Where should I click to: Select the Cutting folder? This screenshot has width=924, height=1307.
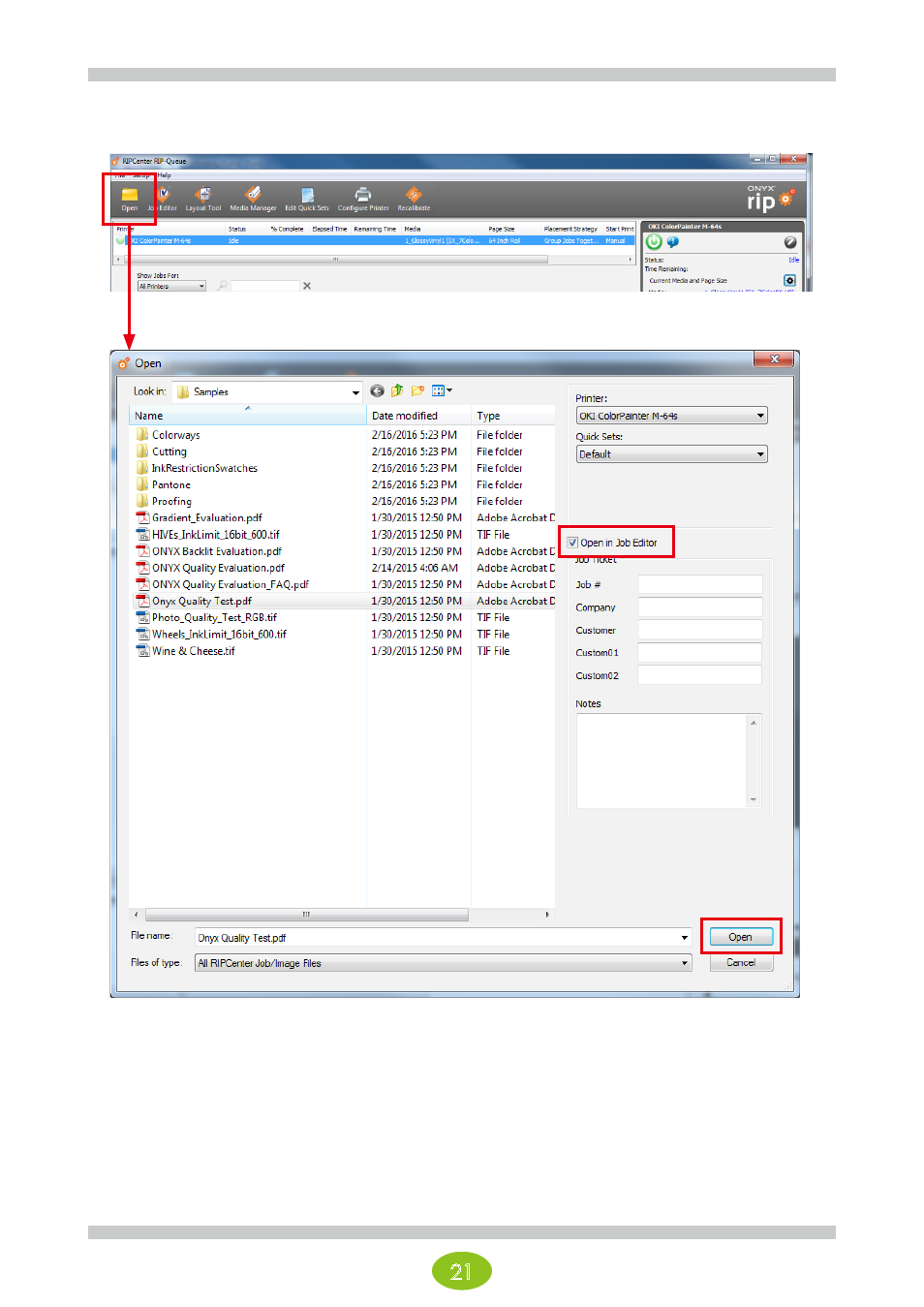(x=169, y=451)
